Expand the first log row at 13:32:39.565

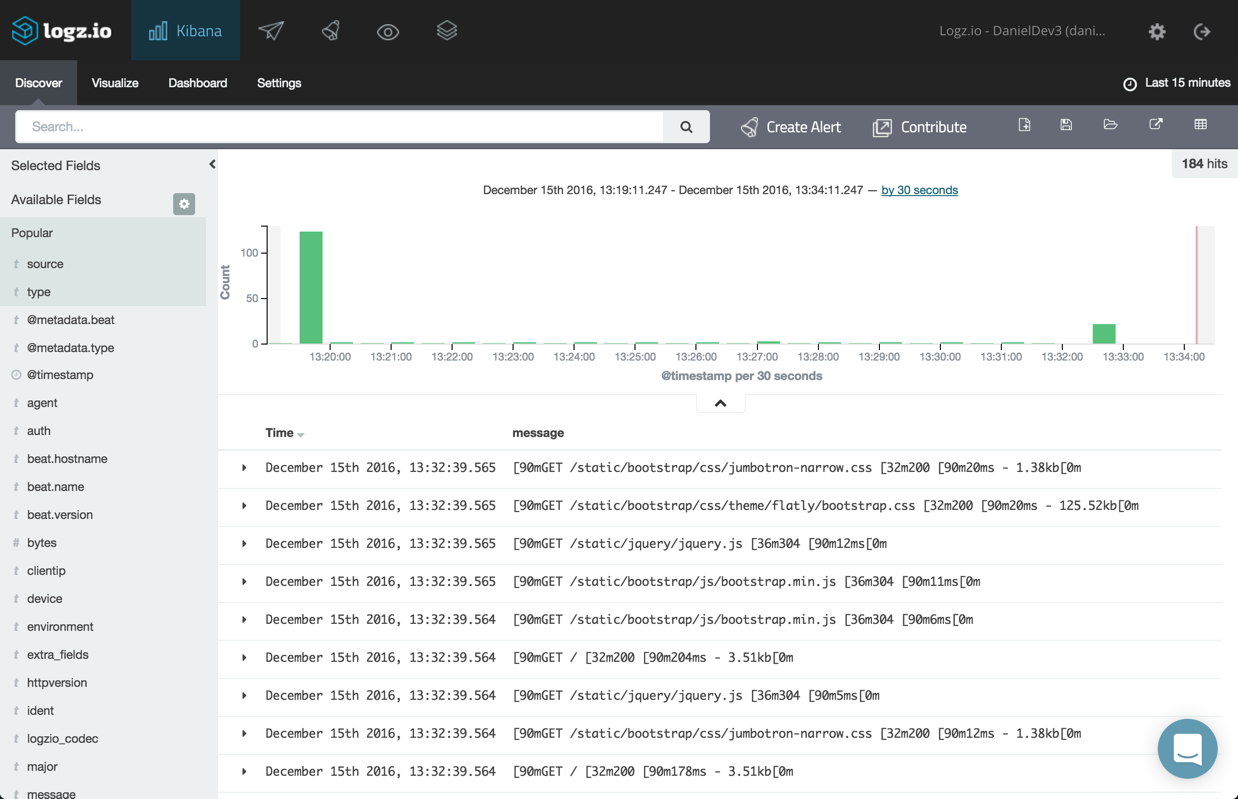point(244,468)
